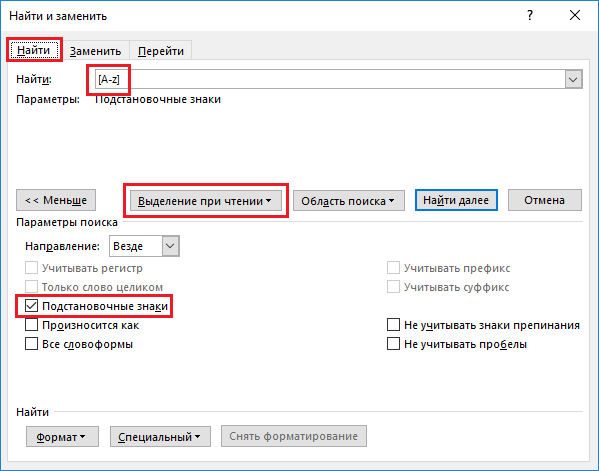This screenshot has width=599, height=471.
Task: Close the Найти и заменить dialog
Action: [x=575, y=16]
